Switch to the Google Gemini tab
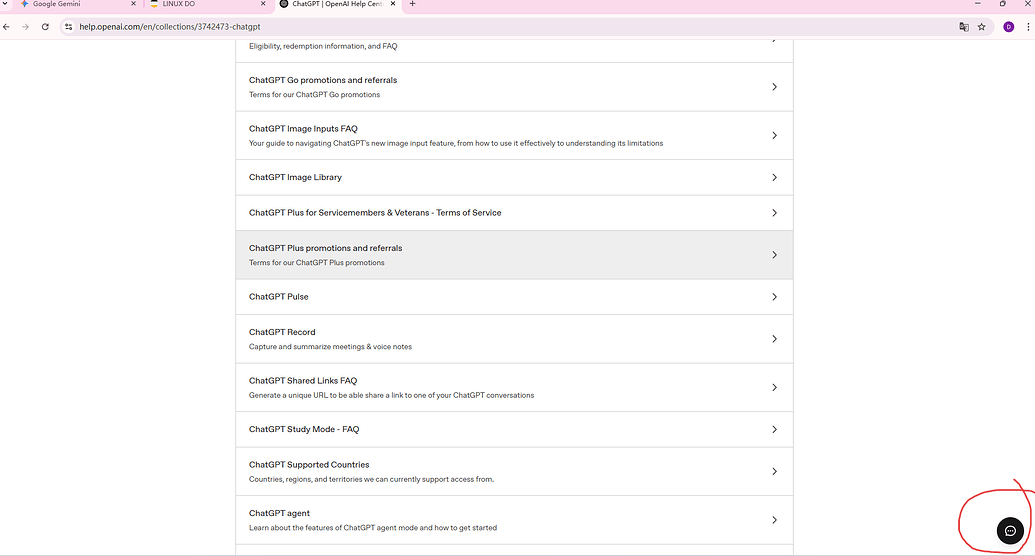1035x556 pixels. click(78, 4)
